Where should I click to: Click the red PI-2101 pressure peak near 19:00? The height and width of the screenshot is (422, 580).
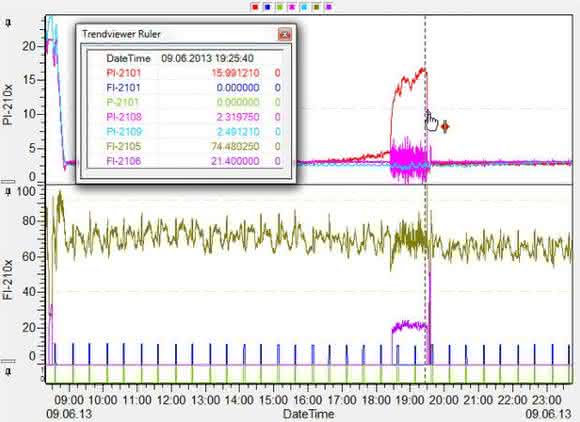click(422, 70)
